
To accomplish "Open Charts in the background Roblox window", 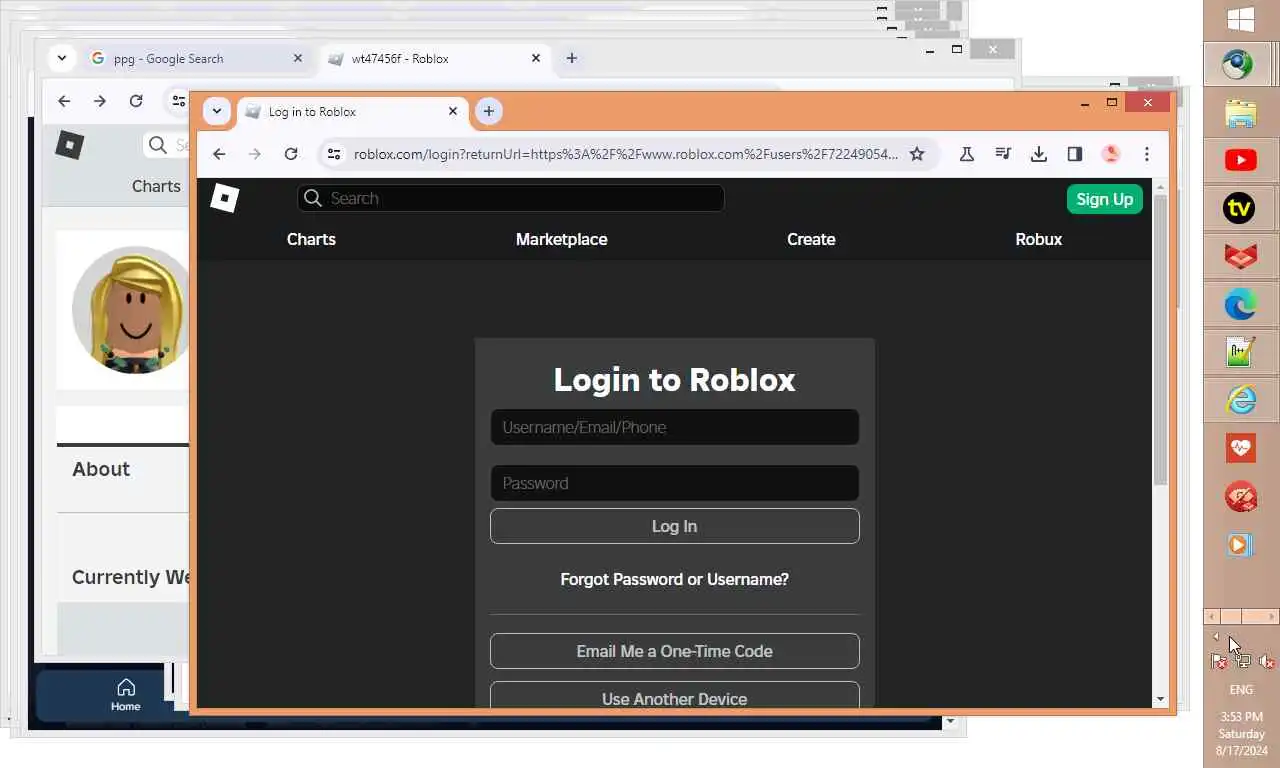I will pyautogui.click(x=156, y=186).
